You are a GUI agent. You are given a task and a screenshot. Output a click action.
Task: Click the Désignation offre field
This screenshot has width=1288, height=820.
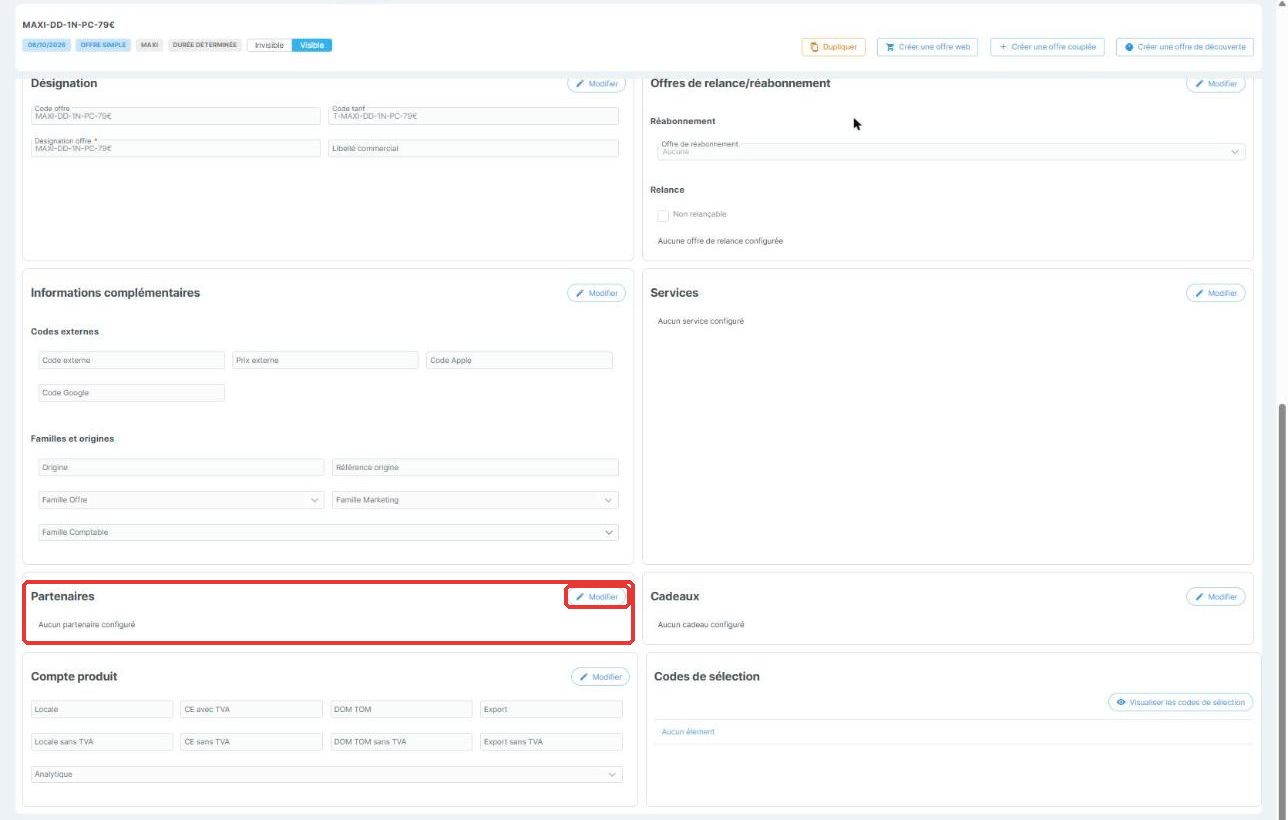point(176,148)
